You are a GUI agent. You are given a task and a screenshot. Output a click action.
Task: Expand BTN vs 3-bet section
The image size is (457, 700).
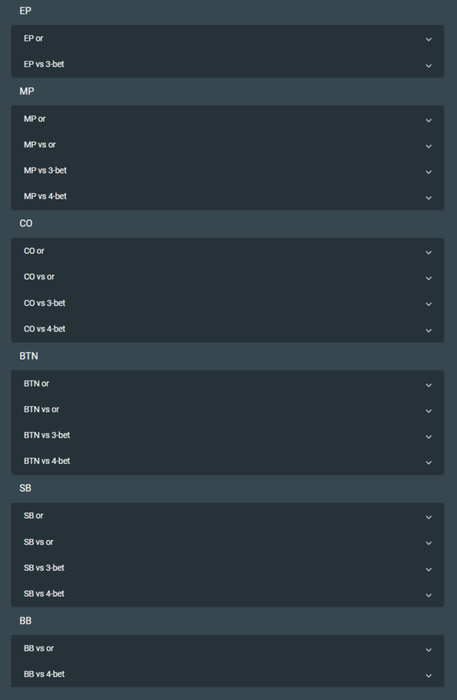pyautogui.click(x=227, y=435)
